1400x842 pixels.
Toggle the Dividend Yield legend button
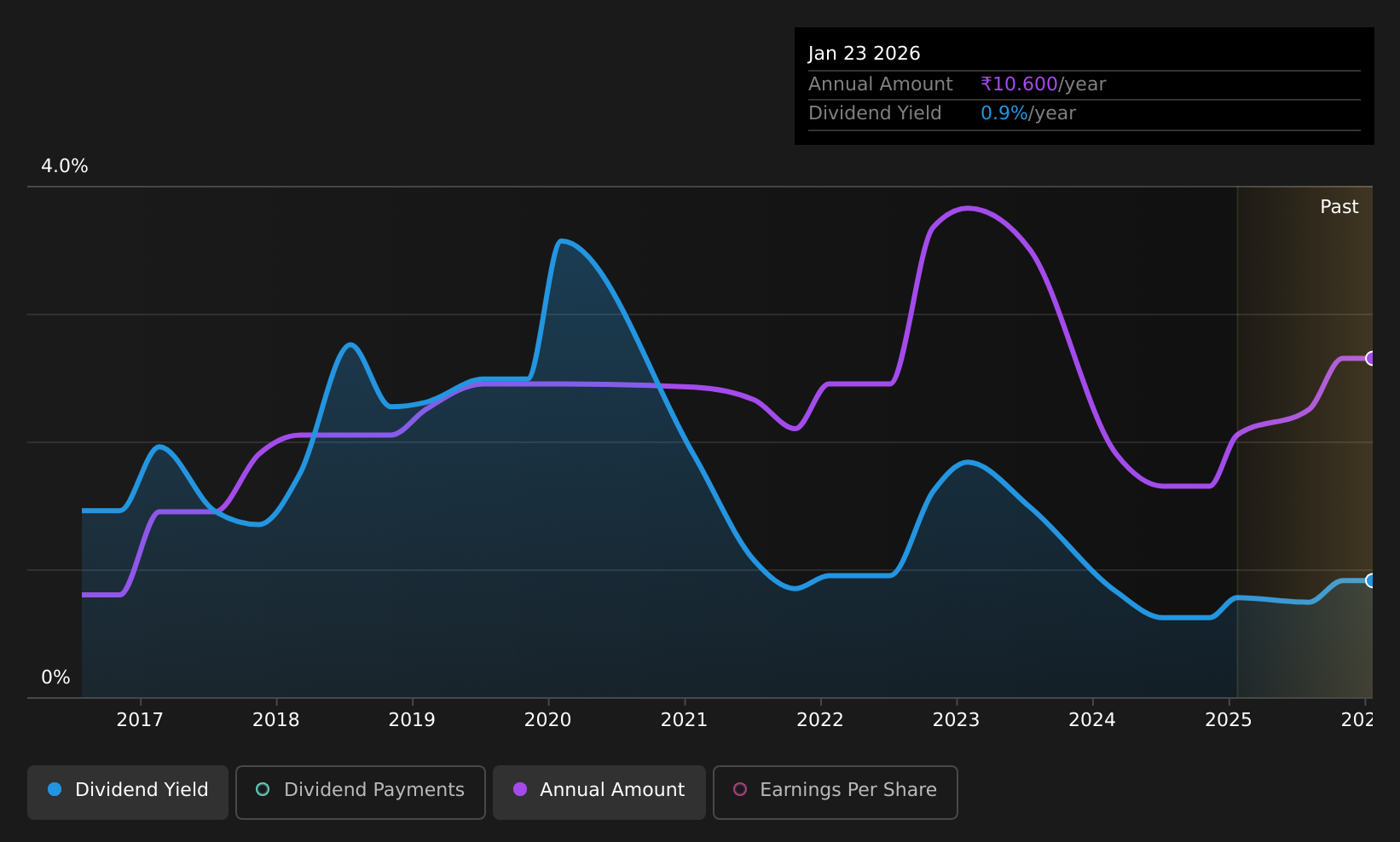[x=128, y=792]
